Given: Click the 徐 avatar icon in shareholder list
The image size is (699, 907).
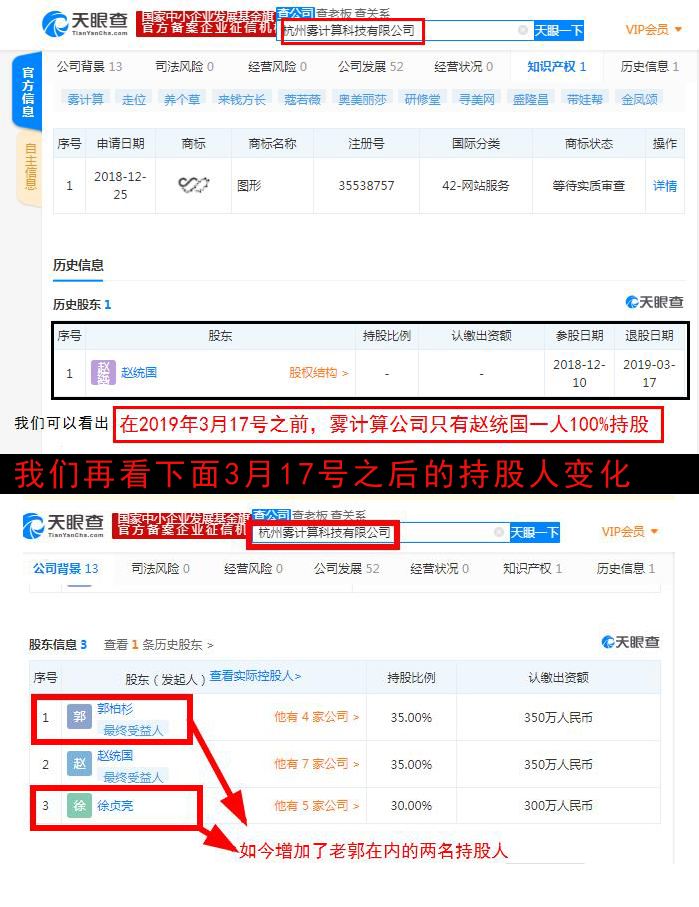Looking at the screenshot, I should 79,805.
